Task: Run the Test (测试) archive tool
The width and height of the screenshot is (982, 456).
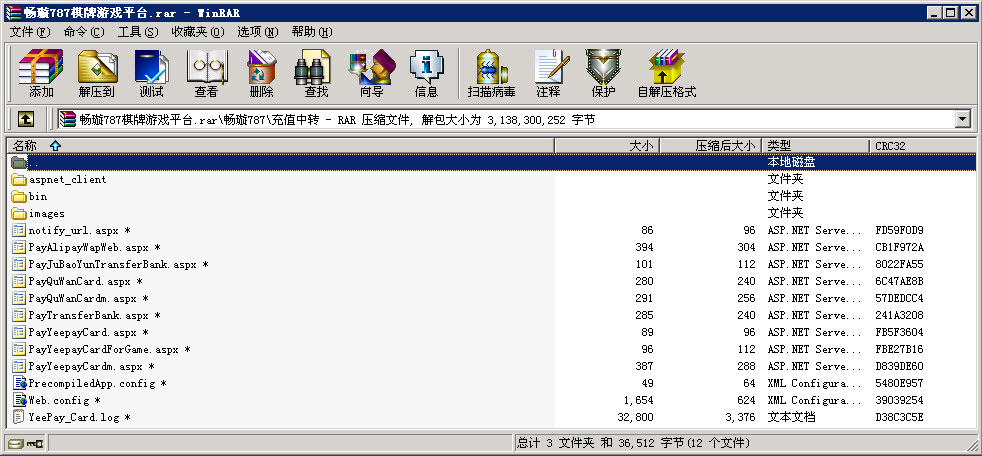Action: [x=151, y=73]
